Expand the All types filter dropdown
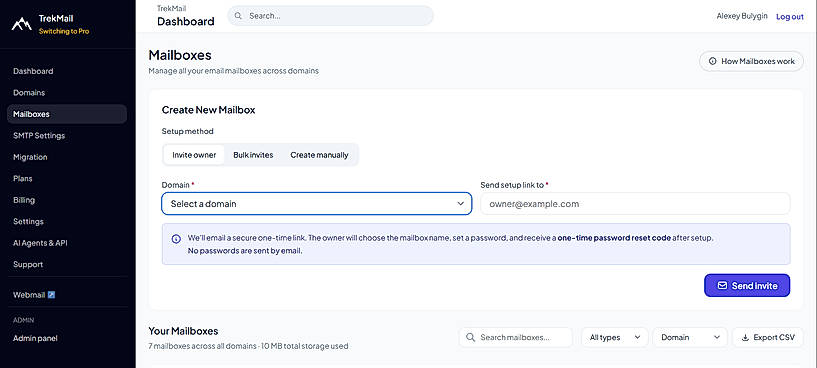Viewport: 817px width, 368px height. pyautogui.click(x=615, y=337)
